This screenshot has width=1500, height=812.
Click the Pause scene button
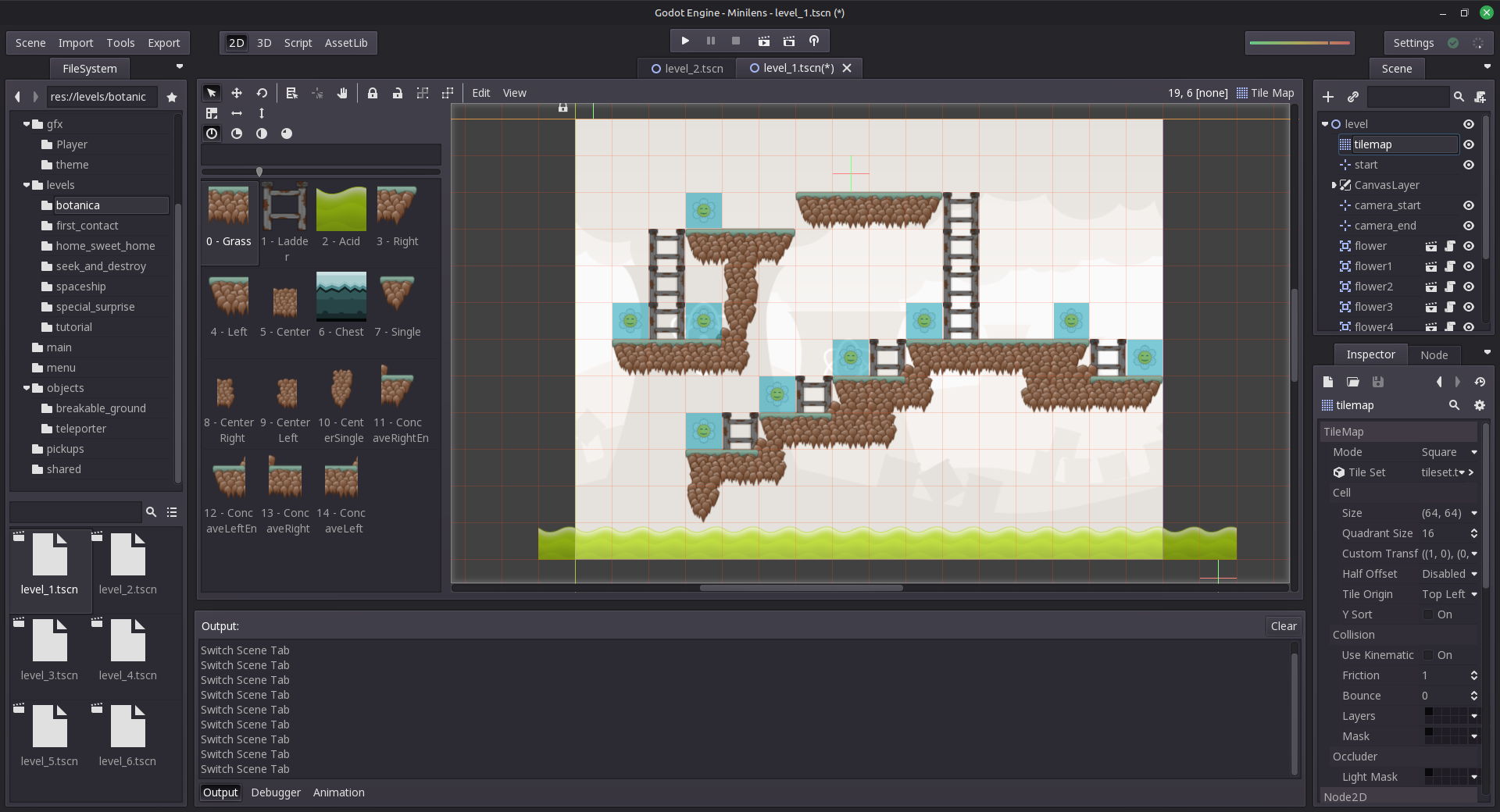tap(711, 41)
